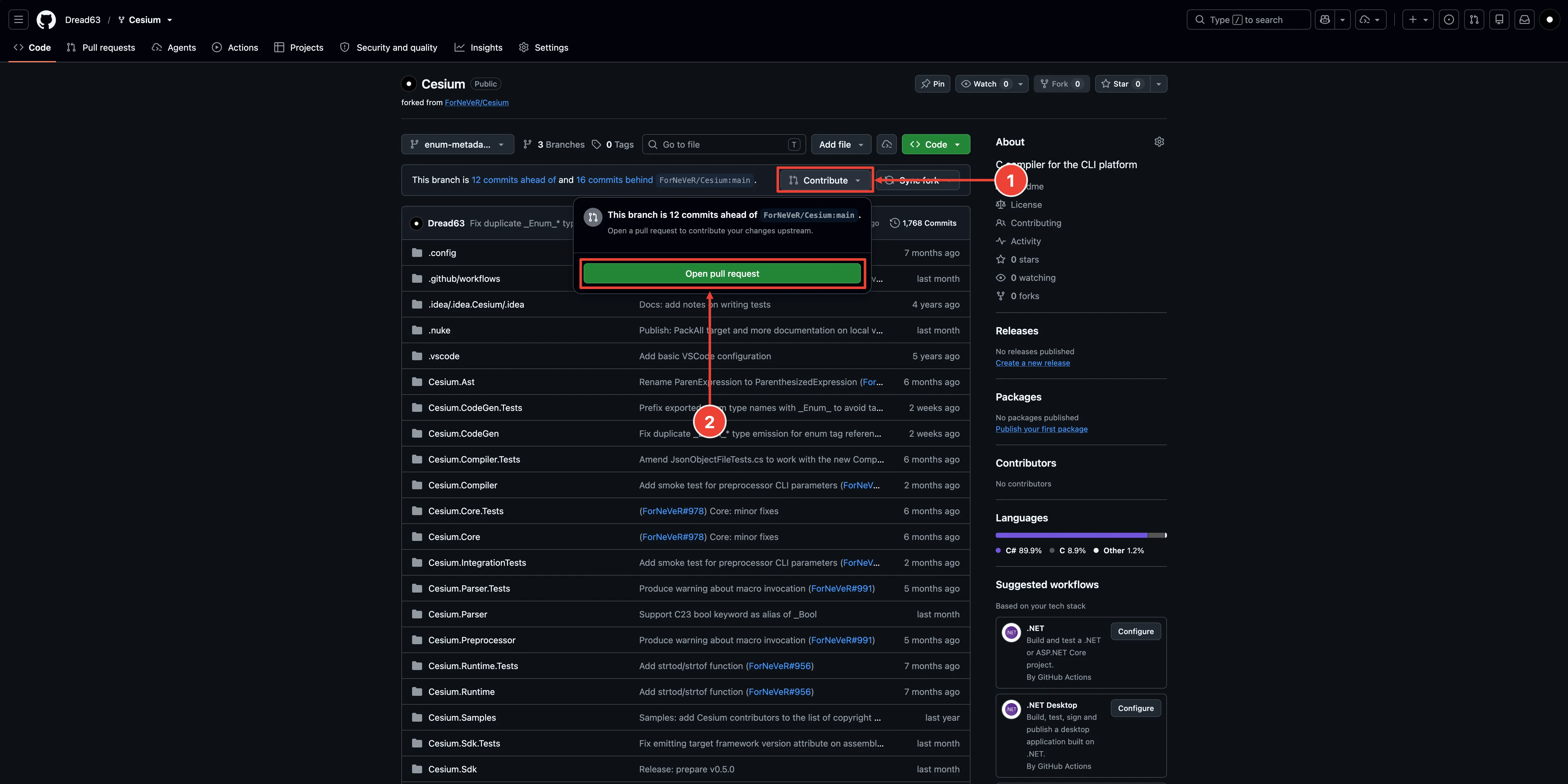Open the enum-metada... branch selector
The height and width of the screenshot is (784, 1568).
tap(458, 144)
